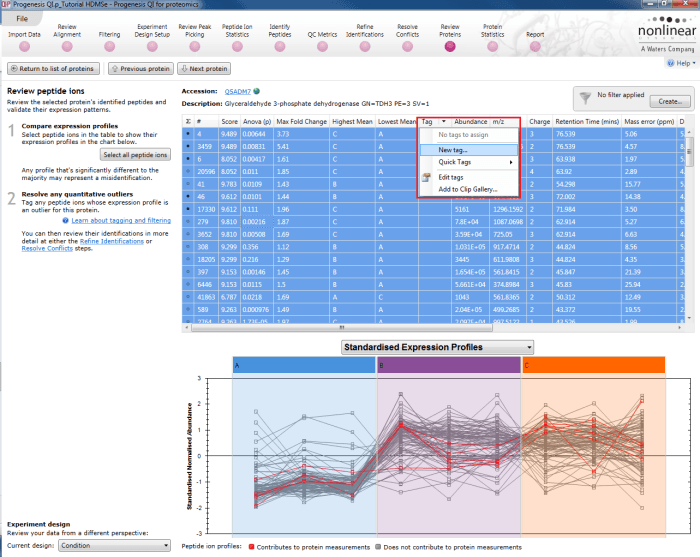
Task: Click the Previous protein button
Action: click(141, 69)
